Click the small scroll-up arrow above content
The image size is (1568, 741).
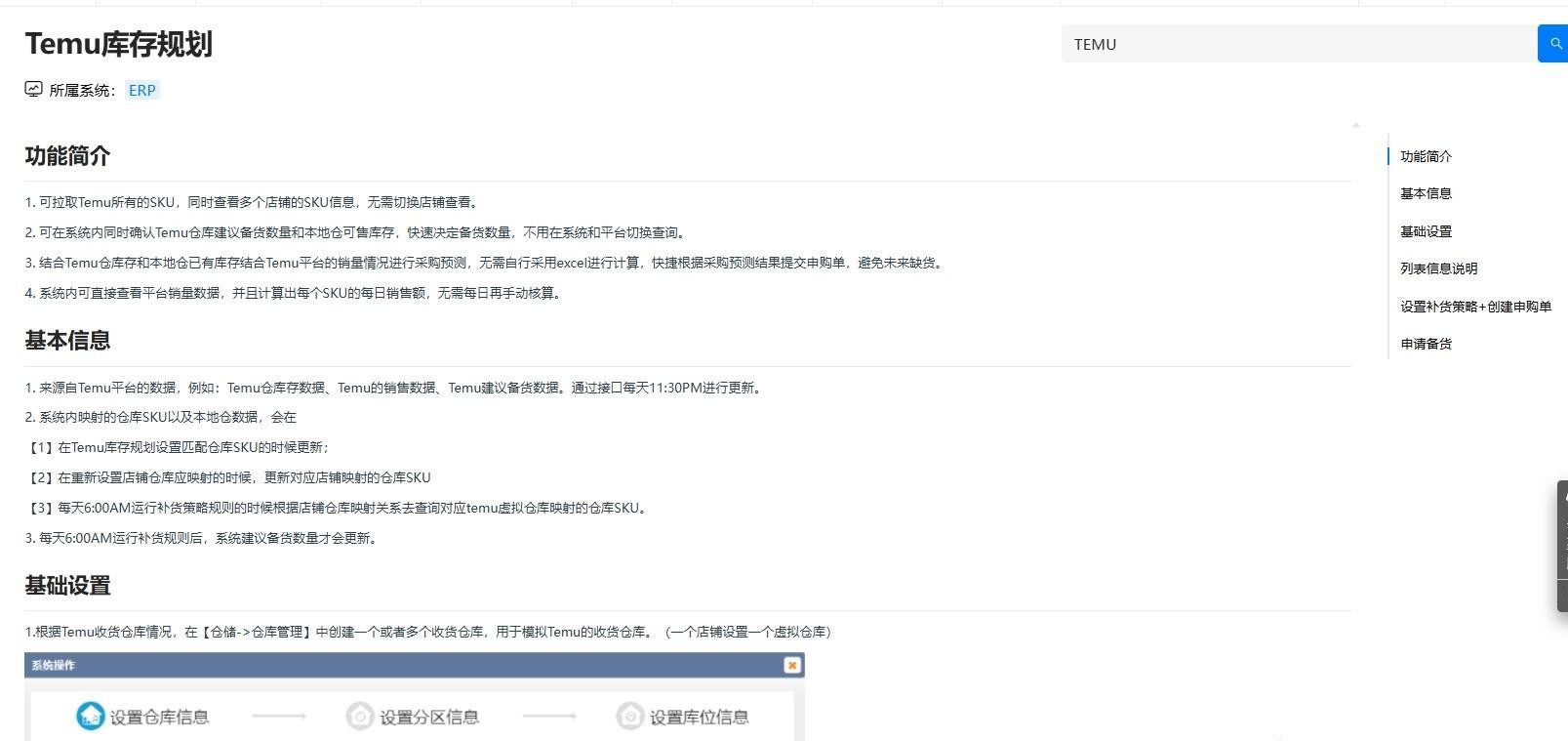[1355, 125]
